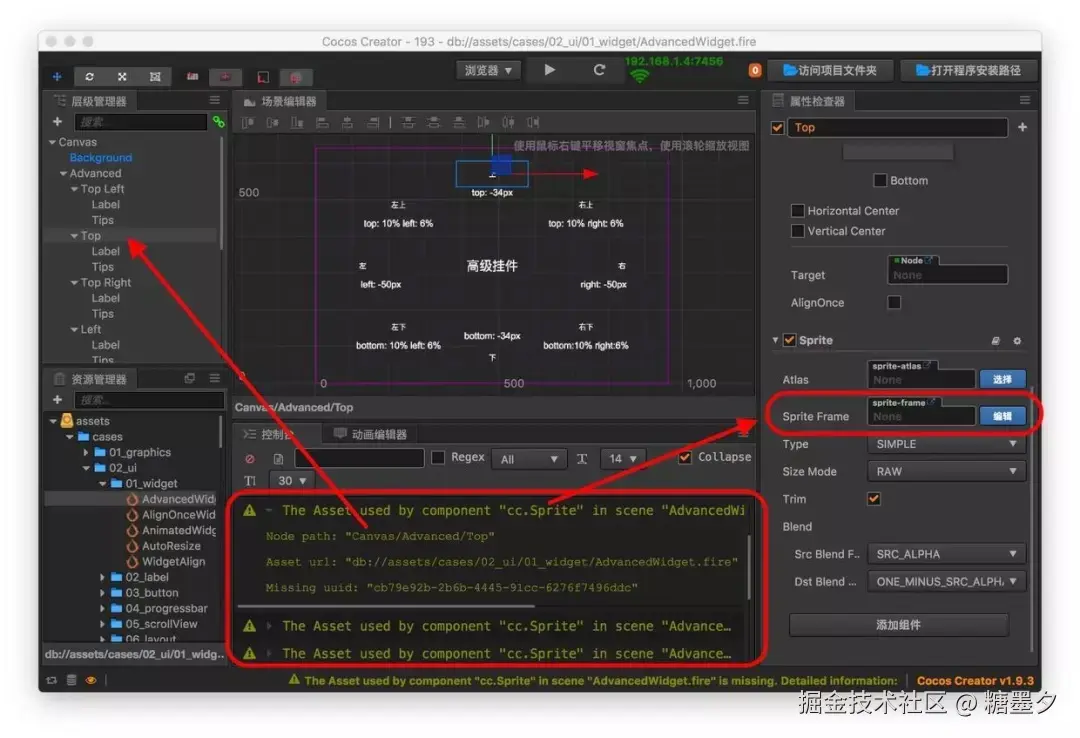The width and height of the screenshot is (1080, 738).
Task: Enable the Bottom widget alignment checkbox
Action: point(880,181)
